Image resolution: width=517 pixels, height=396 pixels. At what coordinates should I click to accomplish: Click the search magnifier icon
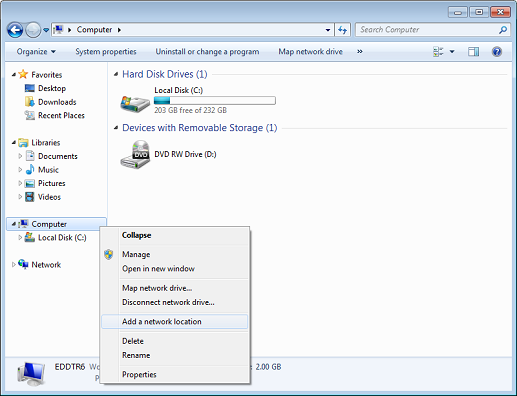[503, 30]
